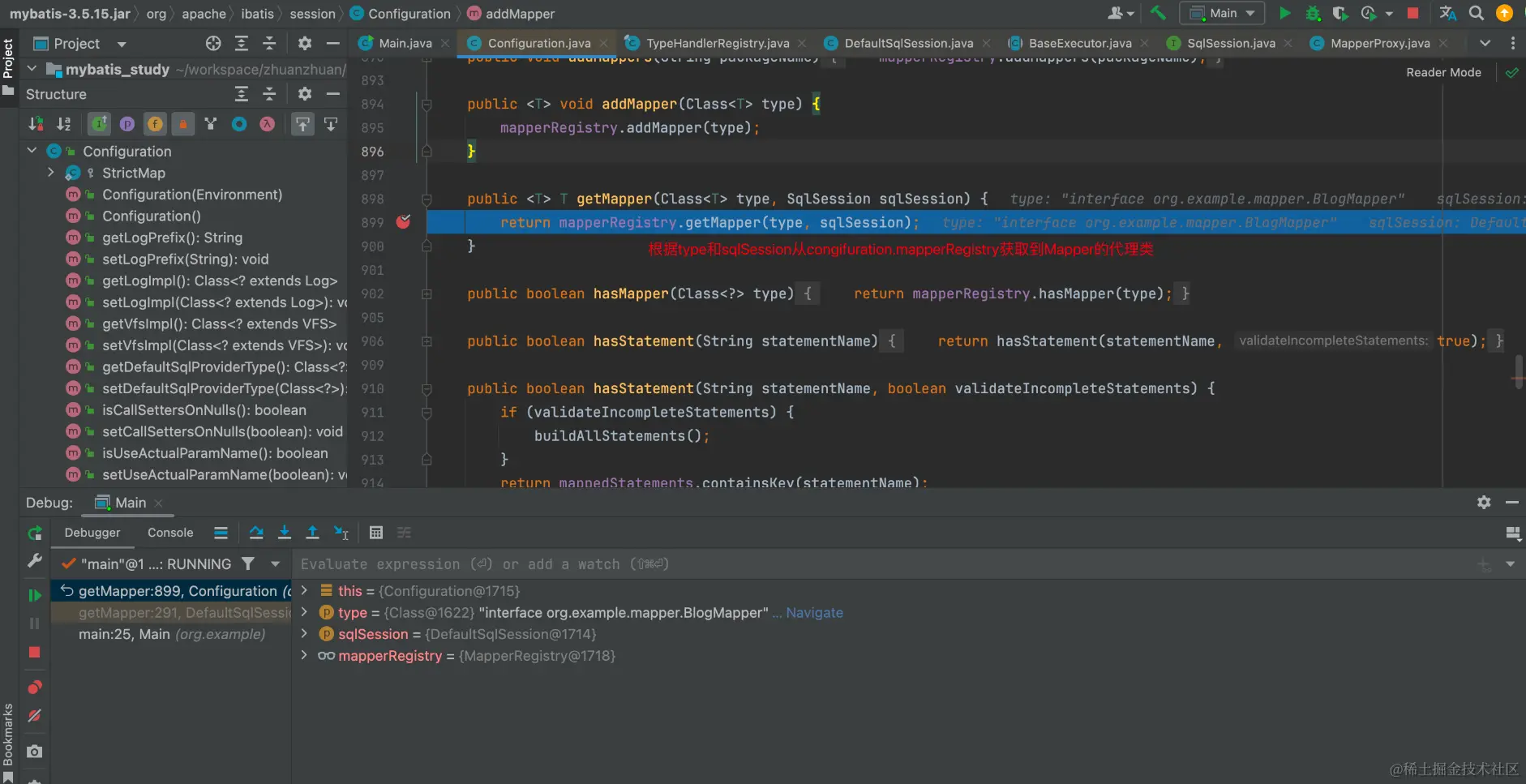The height and width of the screenshot is (784, 1526).
Task: Resume program in debug sidebar
Action: pyautogui.click(x=34, y=595)
